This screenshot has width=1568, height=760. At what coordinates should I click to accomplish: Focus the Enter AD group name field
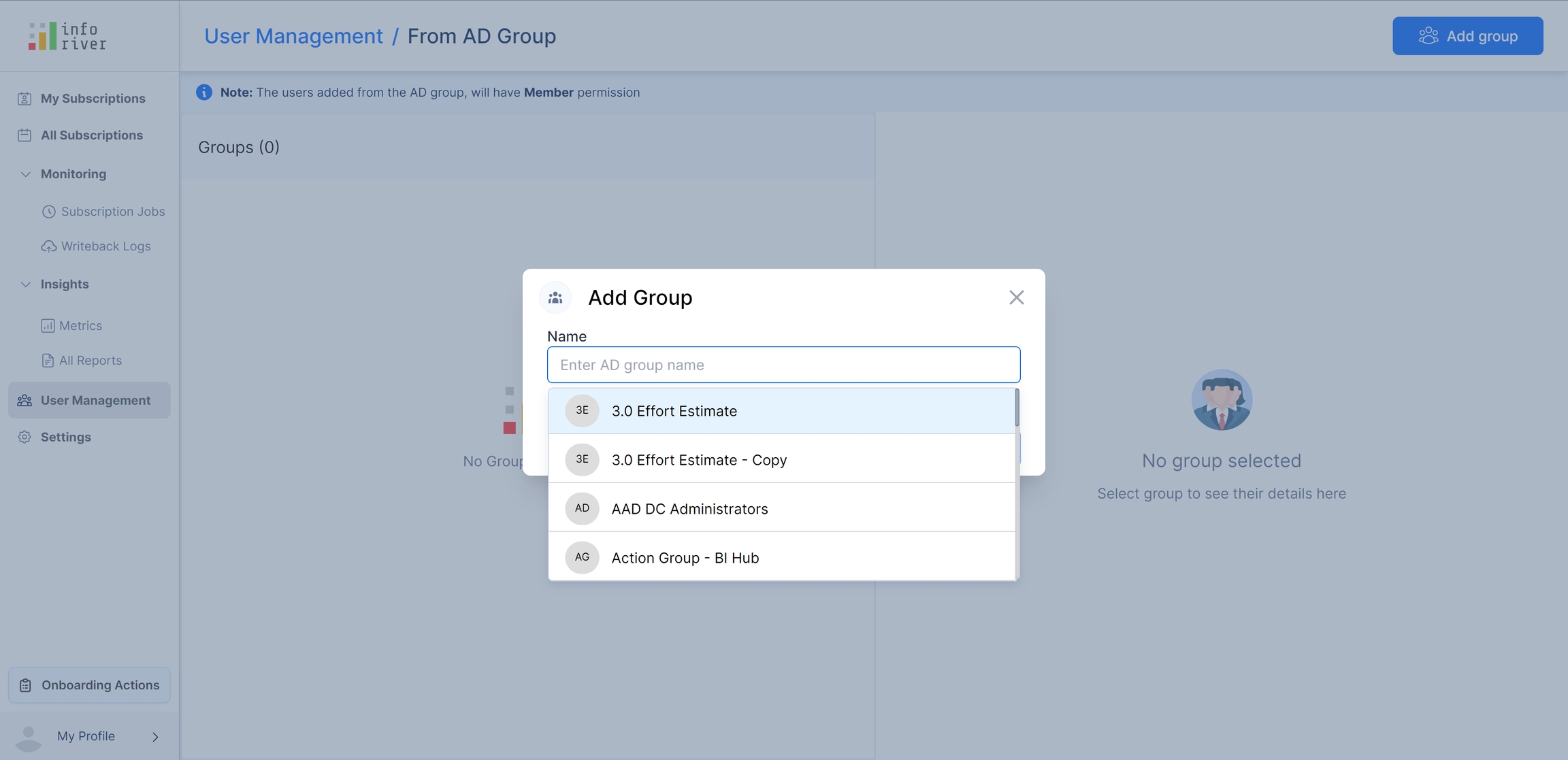(783, 365)
